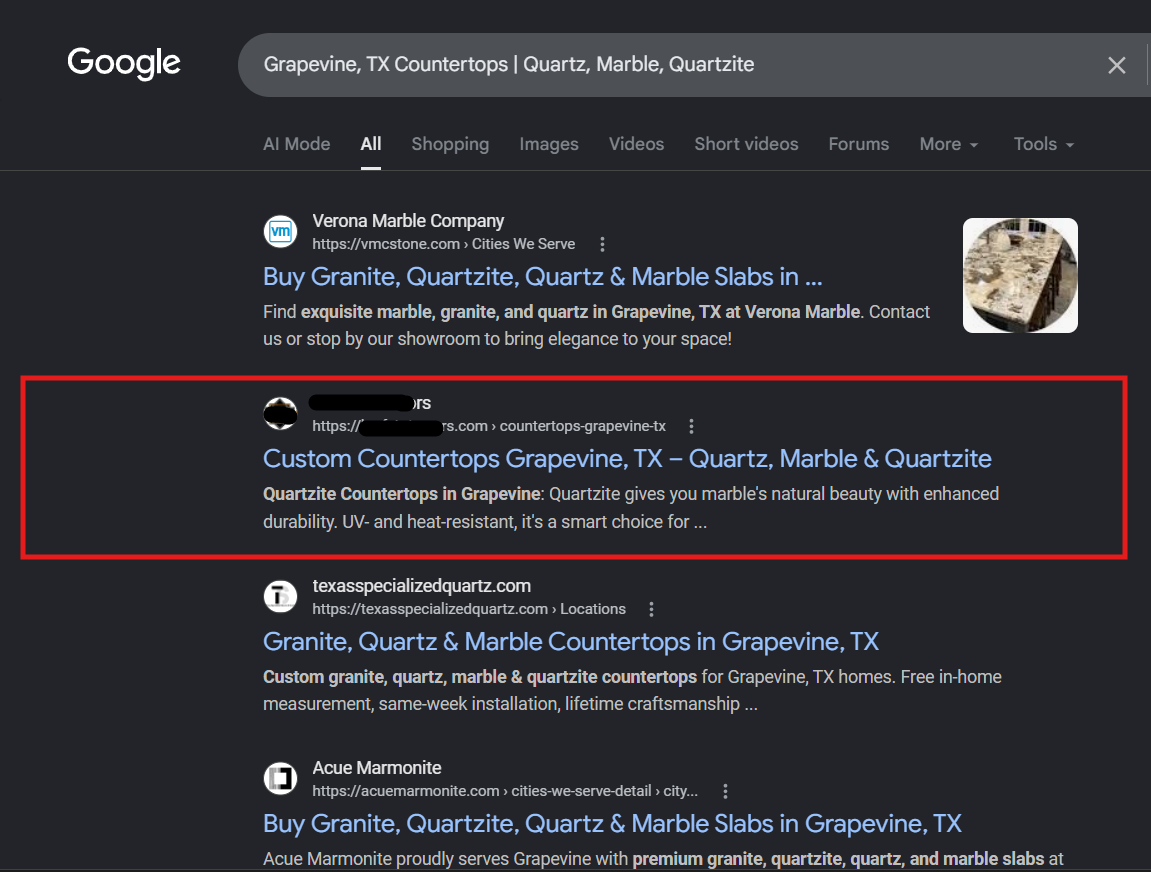Click the texasspecializedquartz.com favicon

[x=280, y=596]
